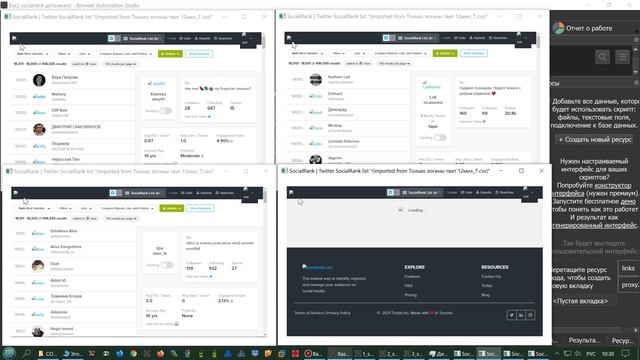
Task: Switch to the Ресурсы tab
Action: (622, 340)
